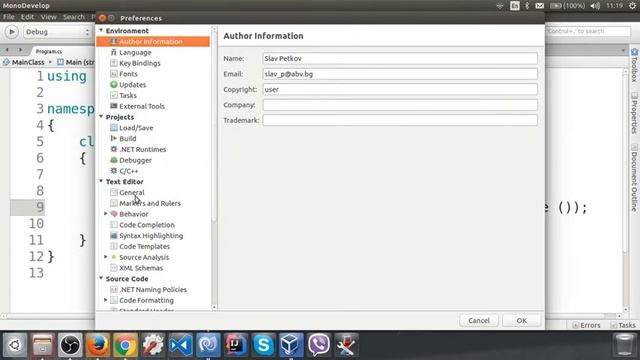This screenshot has height=360, width=640.
Task: Click the Markers and Rulers icon
Action: (x=113, y=203)
